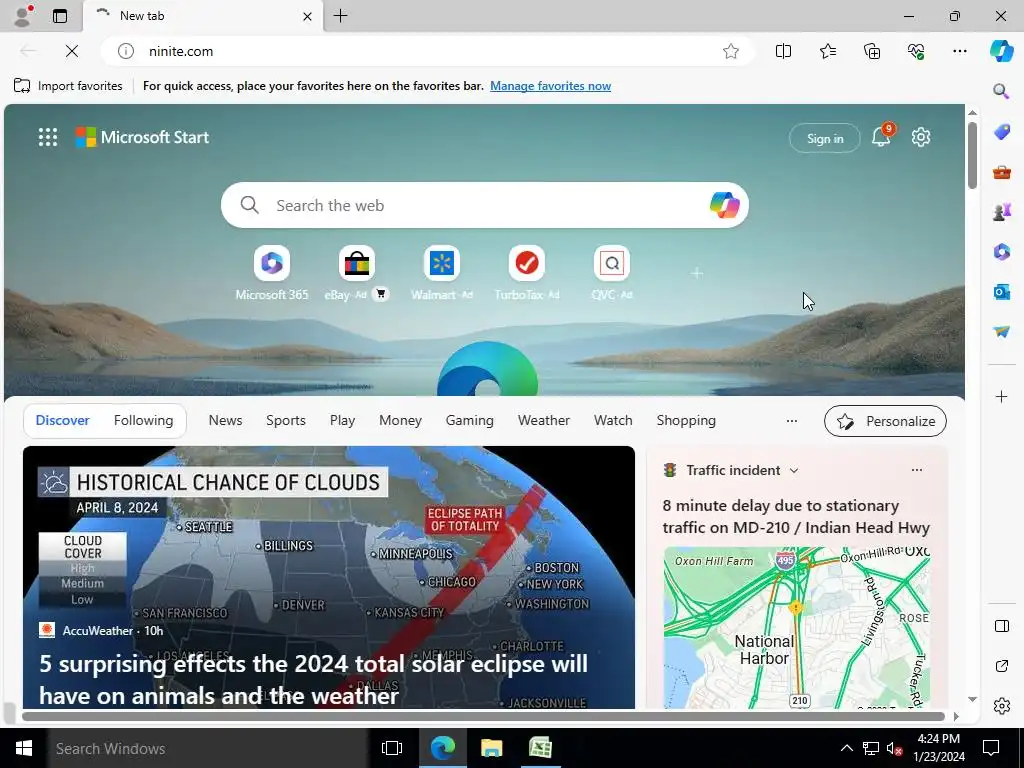Open the traffic map thumbnail
The height and width of the screenshot is (768, 1024).
tap(797, 628)
